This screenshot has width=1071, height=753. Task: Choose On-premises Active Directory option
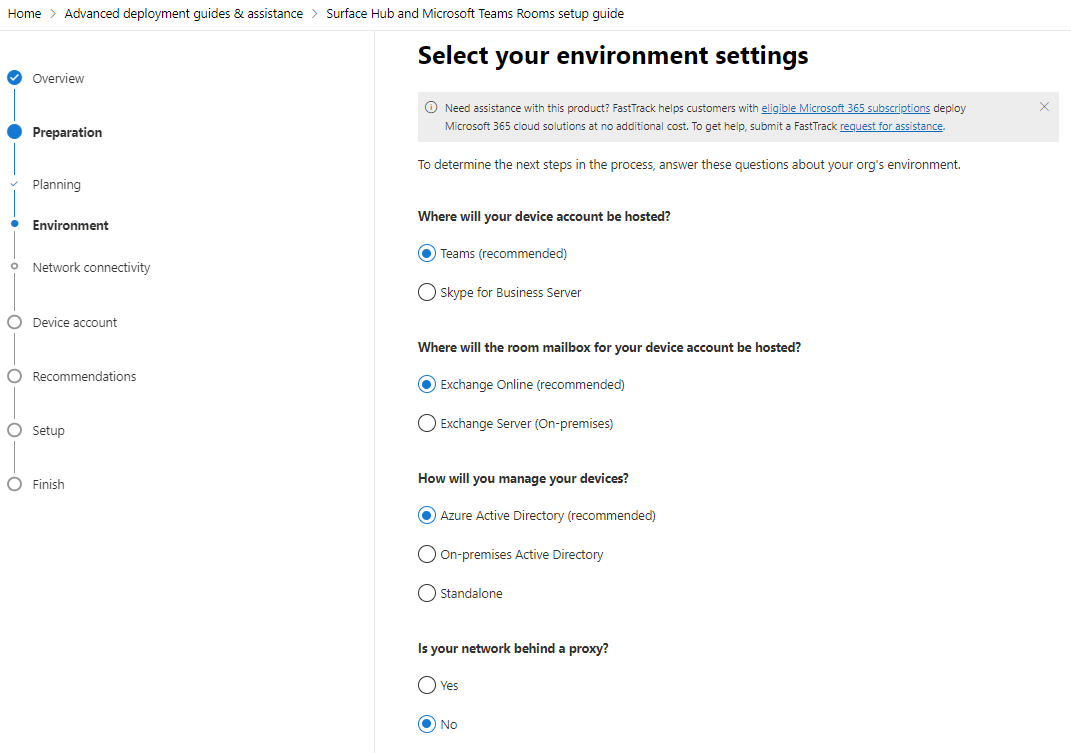coord(427,555)
